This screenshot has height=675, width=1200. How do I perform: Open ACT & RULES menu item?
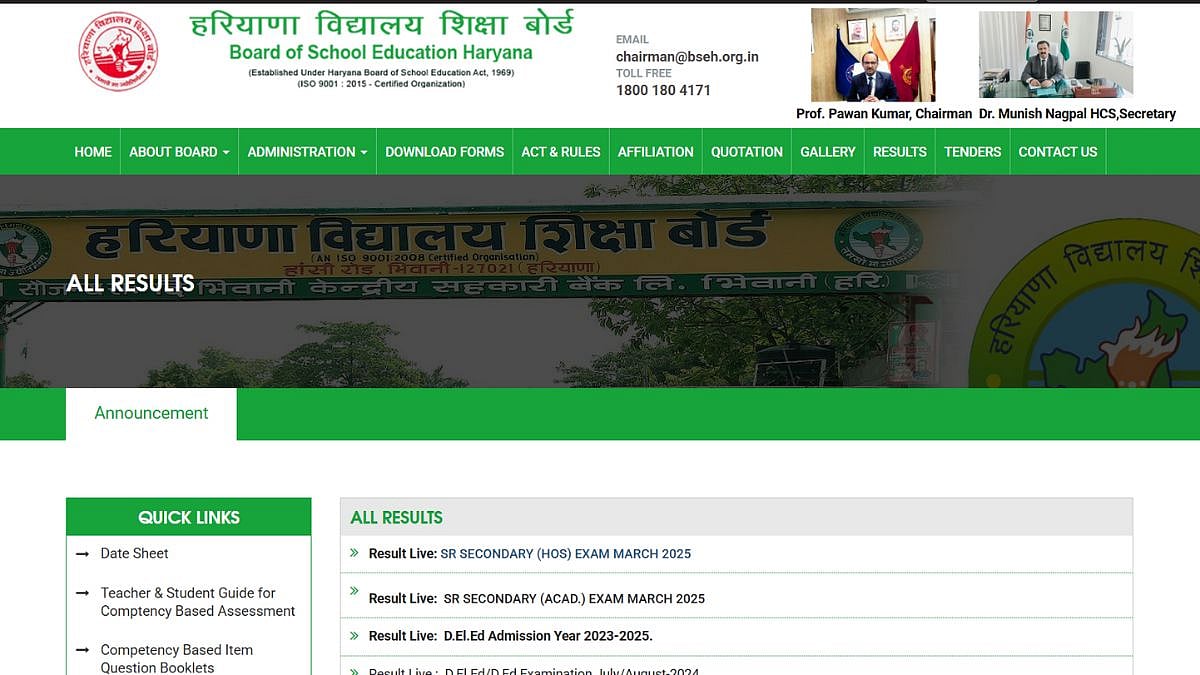(561, 152)
